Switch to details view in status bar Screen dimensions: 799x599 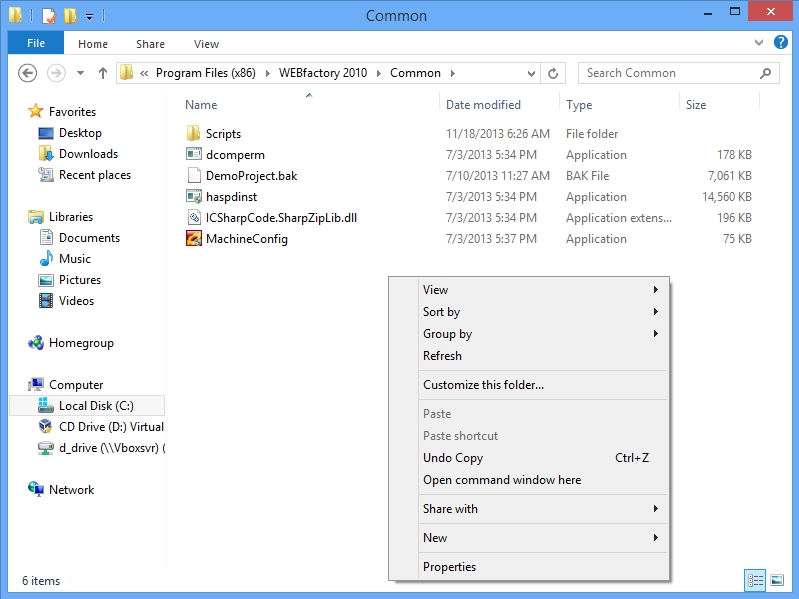[756, 580]
